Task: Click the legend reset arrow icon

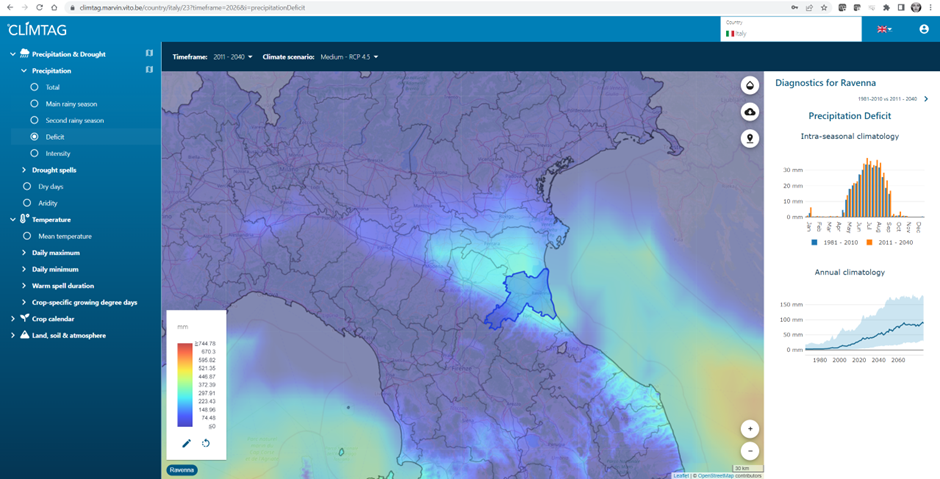Action: click(x=206, y=443)
